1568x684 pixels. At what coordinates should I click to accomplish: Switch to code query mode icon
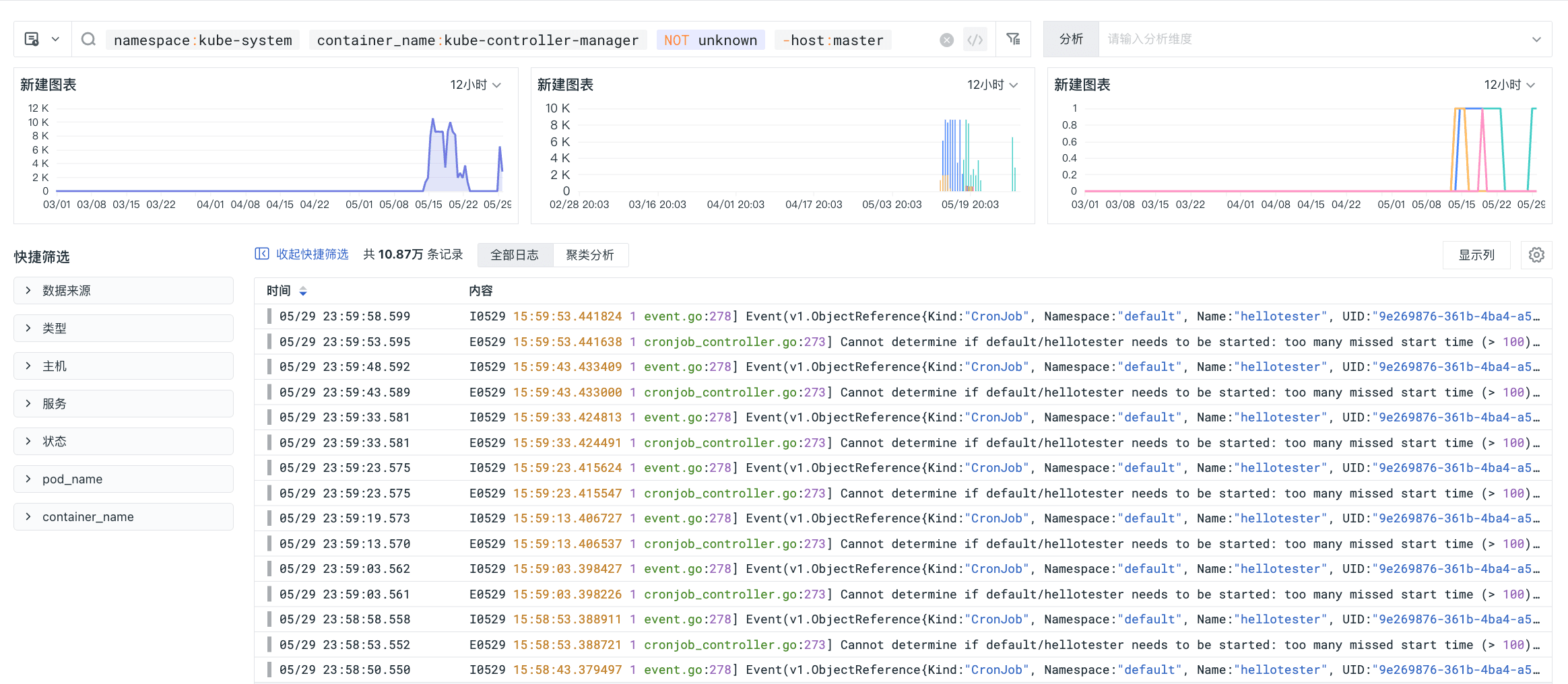975,40
